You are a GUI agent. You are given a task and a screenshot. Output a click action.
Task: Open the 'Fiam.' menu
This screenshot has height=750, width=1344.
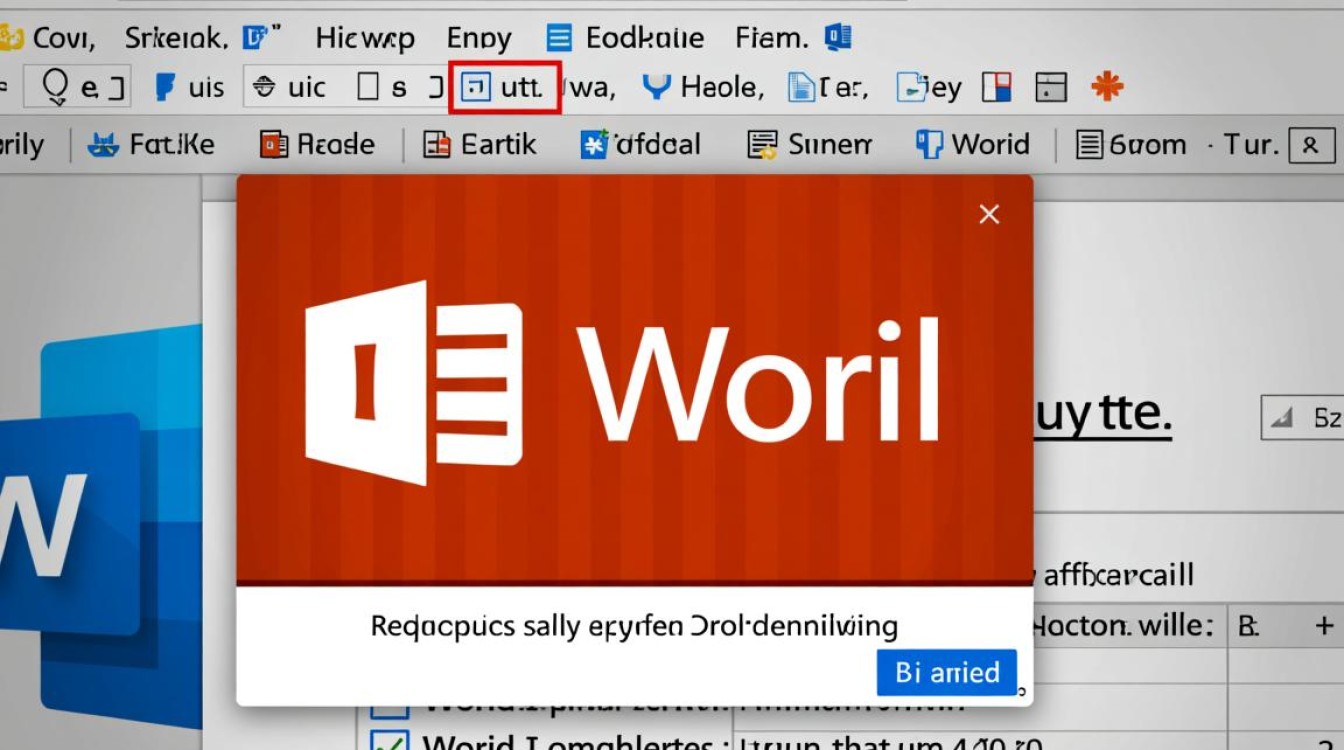tap(771, 38)
